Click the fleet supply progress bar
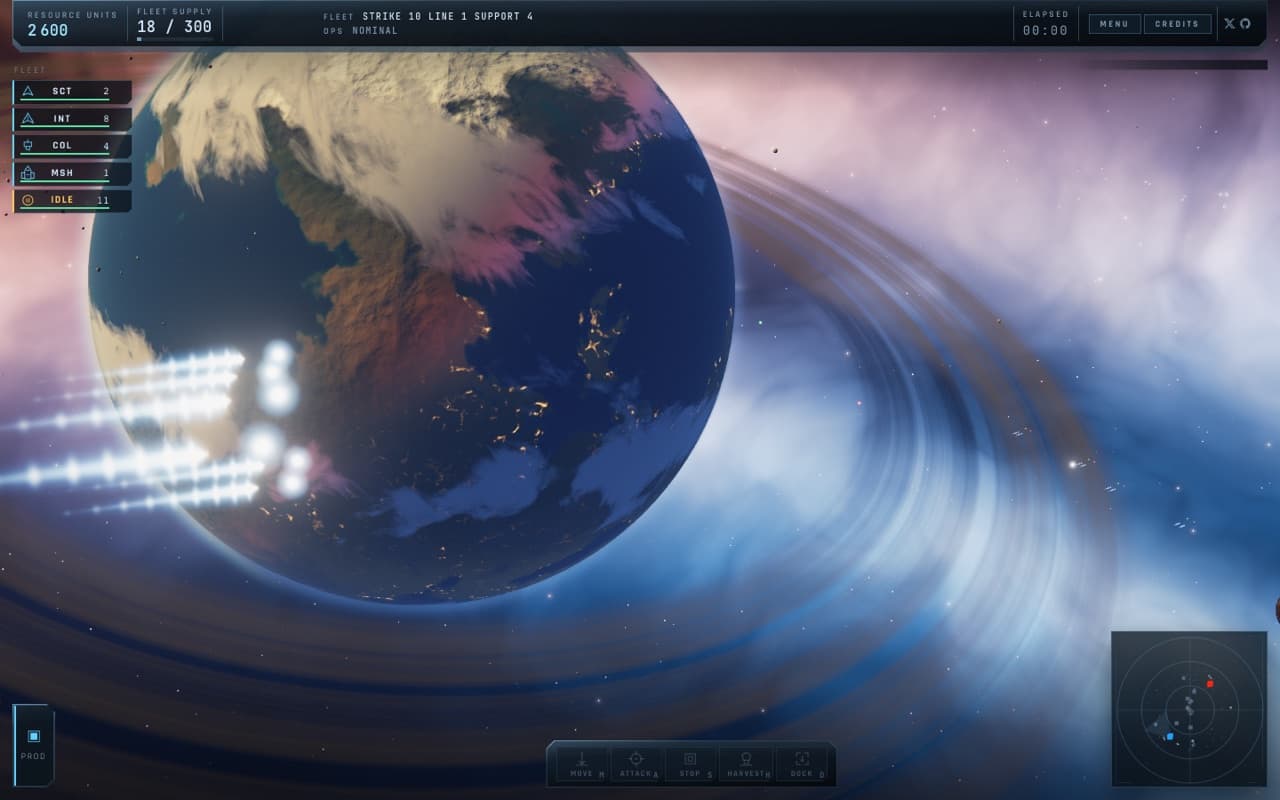 click(x=175, y=39)
